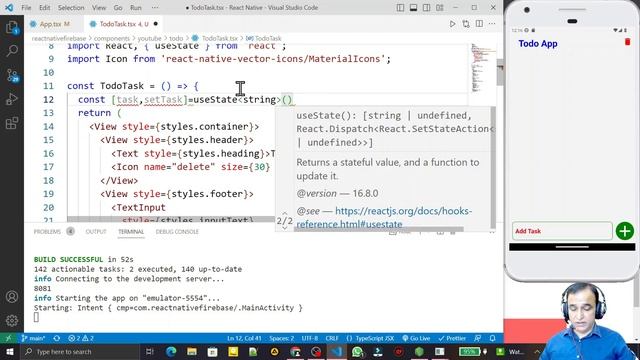Viewport: 640px width, 360px height.
Task: Open the Manage gear menu
Action: pos(12,320)
